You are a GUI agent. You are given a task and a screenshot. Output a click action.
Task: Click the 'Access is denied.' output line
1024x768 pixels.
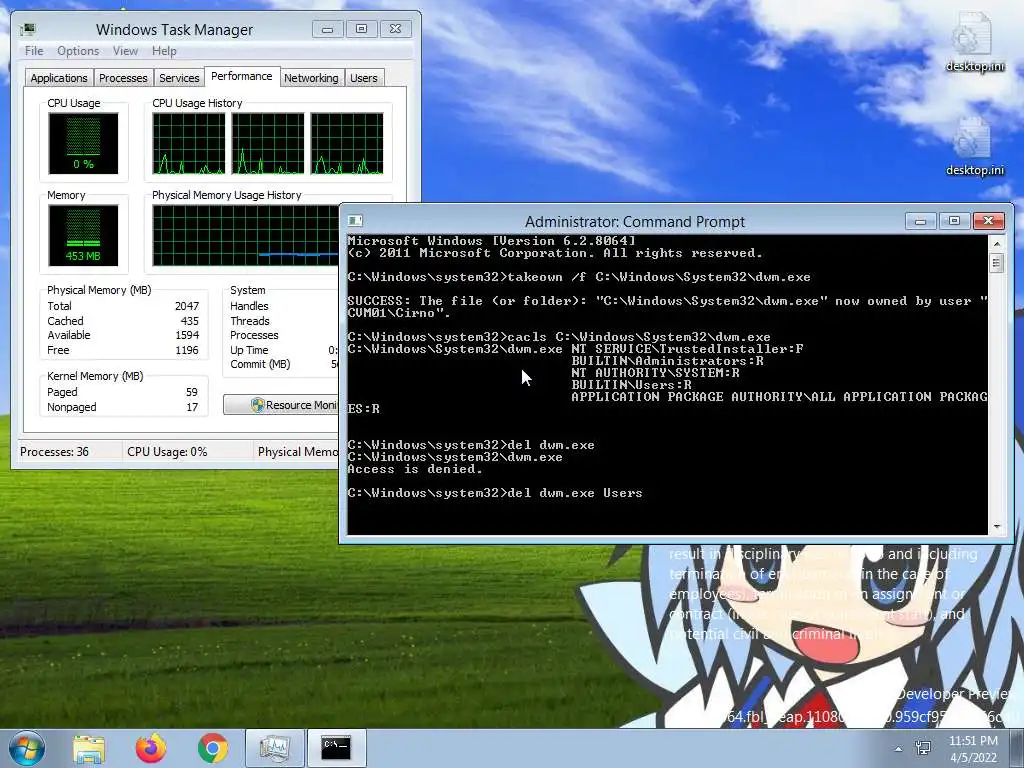tap(415, 469)
